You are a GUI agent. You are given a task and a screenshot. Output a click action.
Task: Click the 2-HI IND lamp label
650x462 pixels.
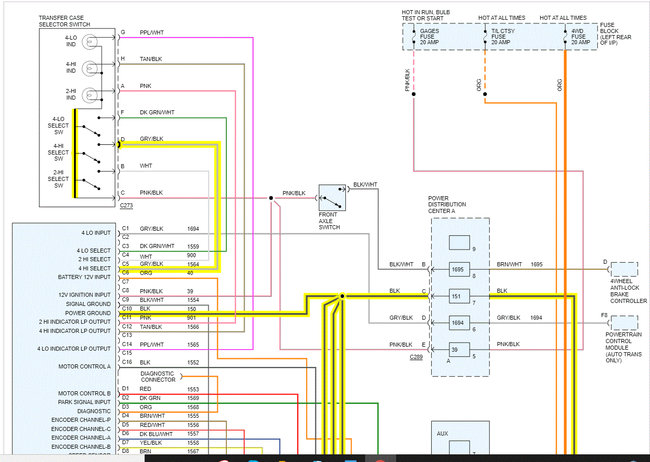coord(71,94)
